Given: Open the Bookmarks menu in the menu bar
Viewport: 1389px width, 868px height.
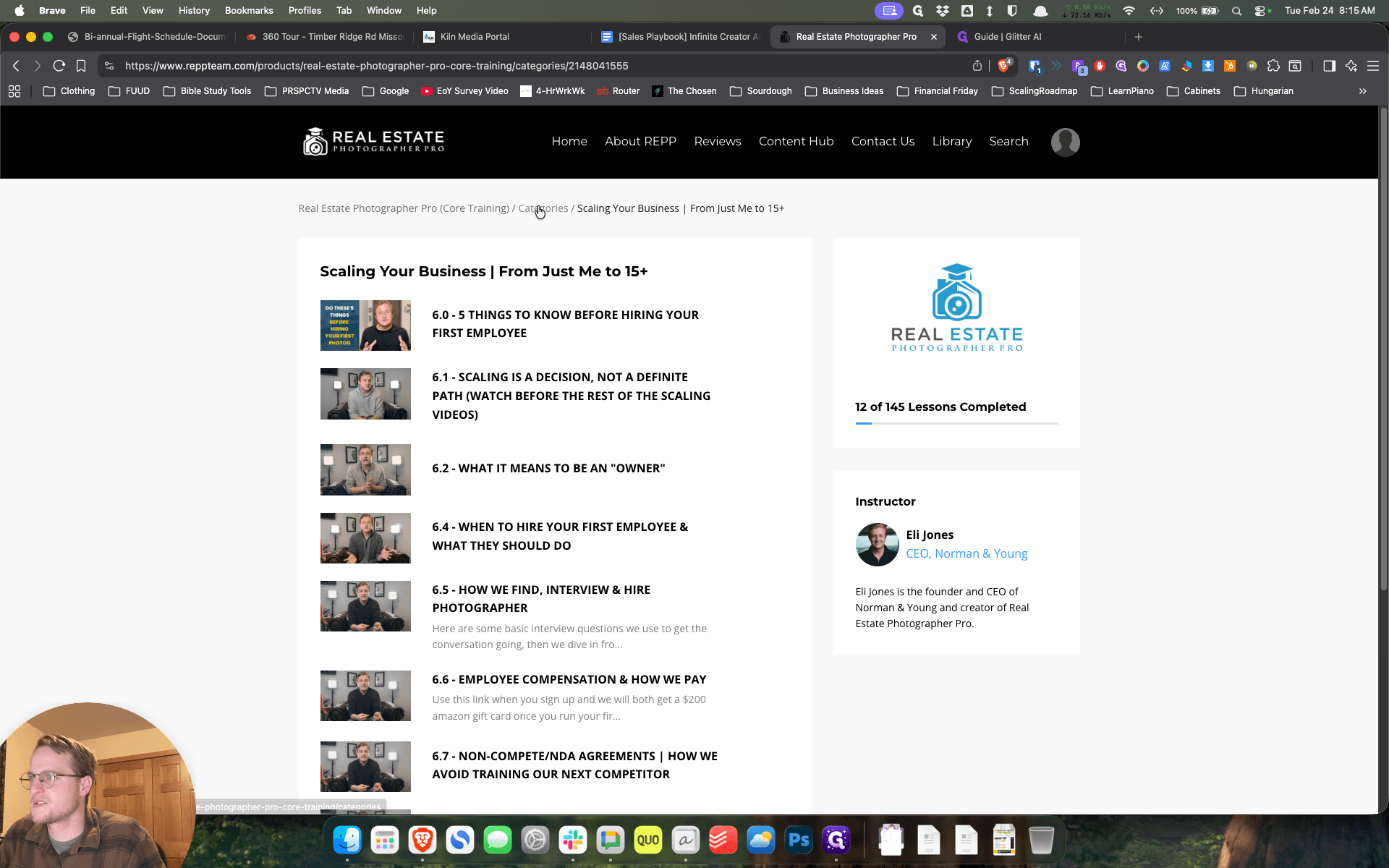Looking at the screenshot, I should [249, 11].
